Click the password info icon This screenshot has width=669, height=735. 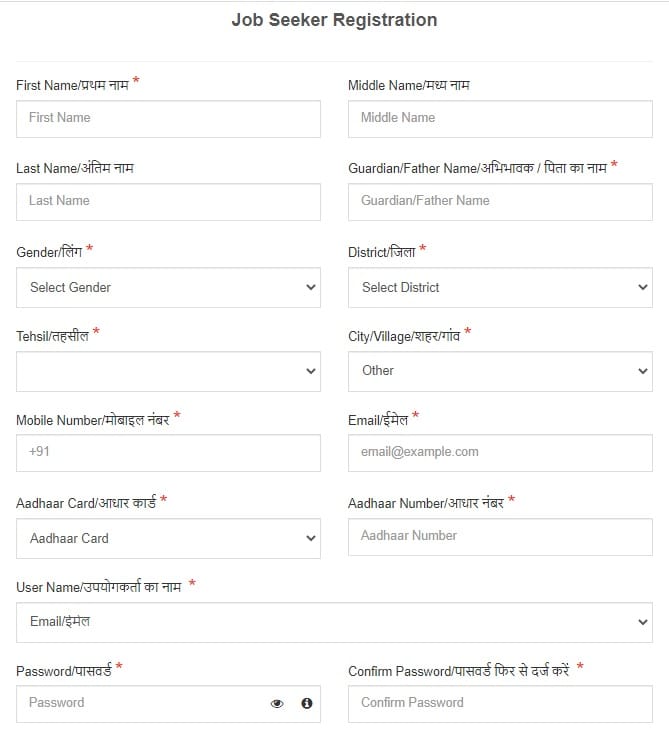[x=307, y=704]
